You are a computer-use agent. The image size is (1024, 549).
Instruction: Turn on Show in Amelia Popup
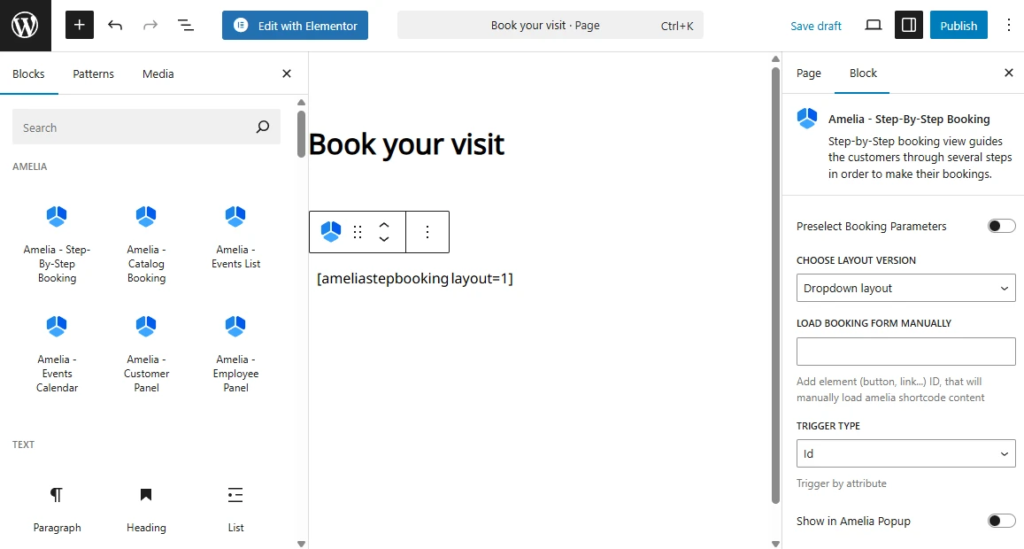point(1001,521)
